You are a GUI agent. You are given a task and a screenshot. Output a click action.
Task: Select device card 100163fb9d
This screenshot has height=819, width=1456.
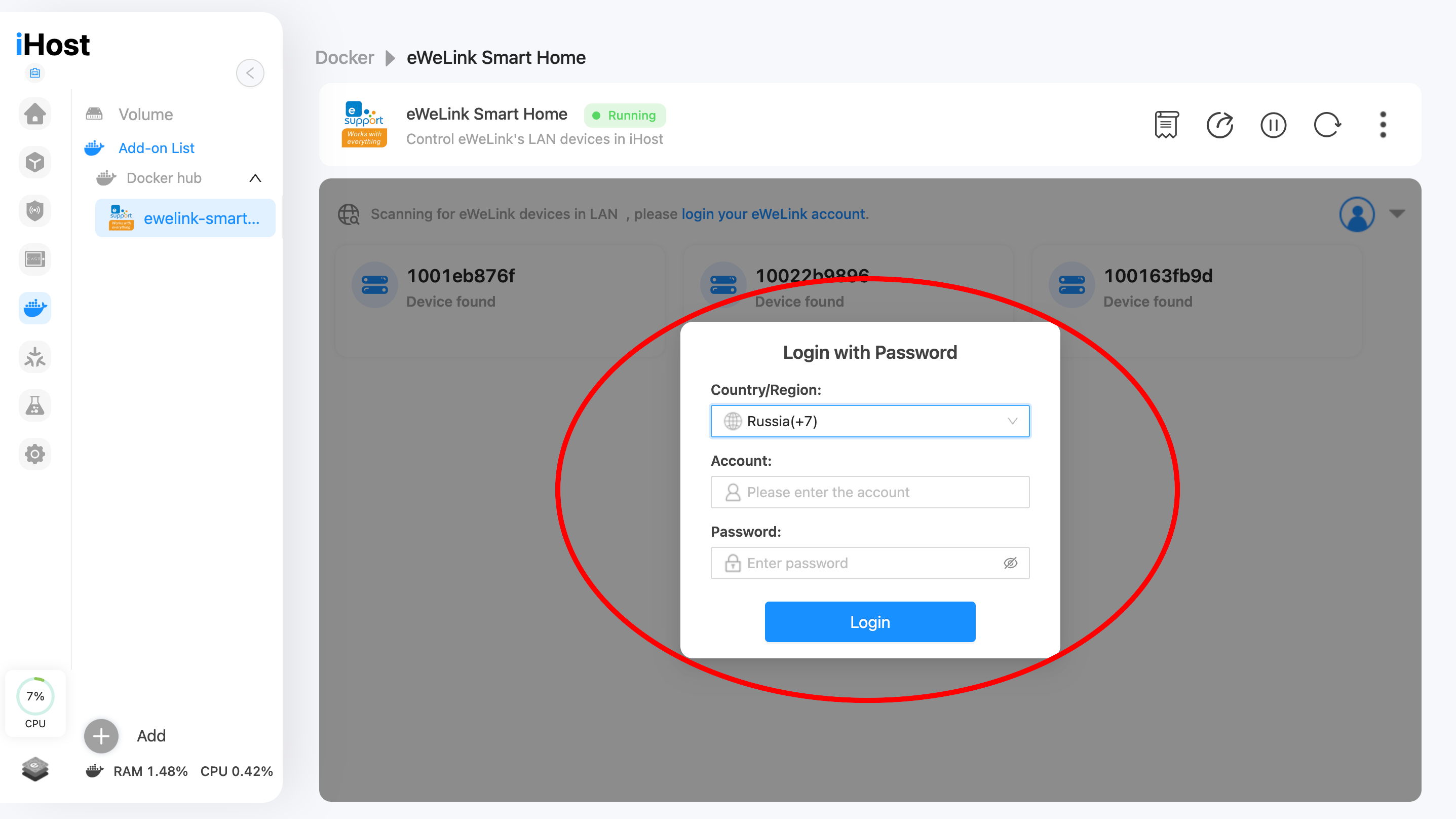point(1197,301)
